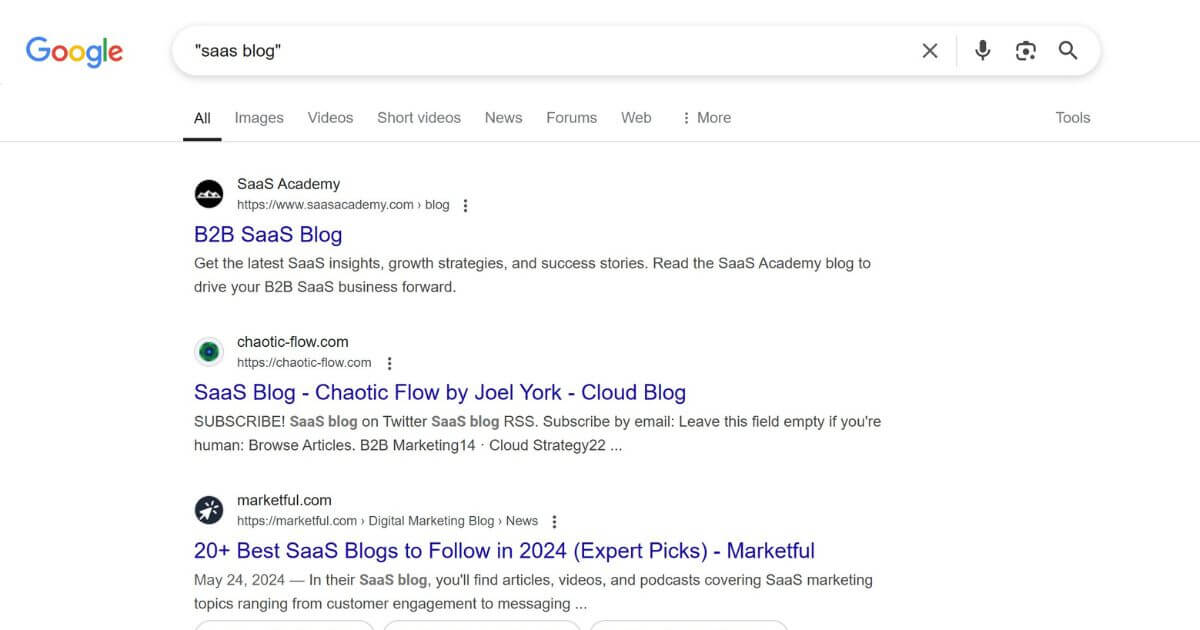The height and width of the screenshot is (630, 1200).
Task: Open the three-dot menu beside the chaotic-flow.com URL
Action: click(390, 363)
